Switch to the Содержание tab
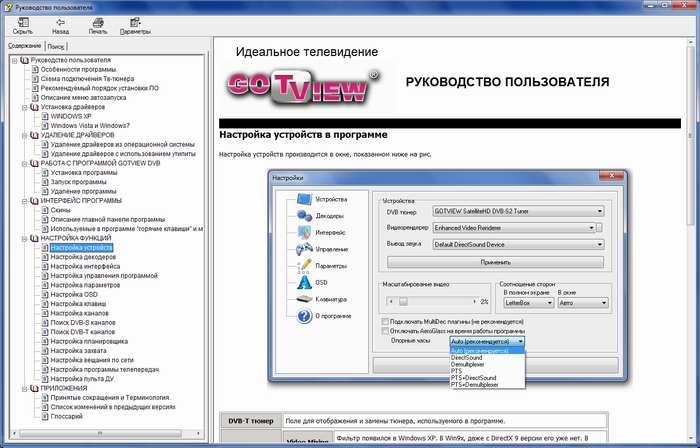Image resolution: width=700 pixels, height=448 pixels. point(25,46)
